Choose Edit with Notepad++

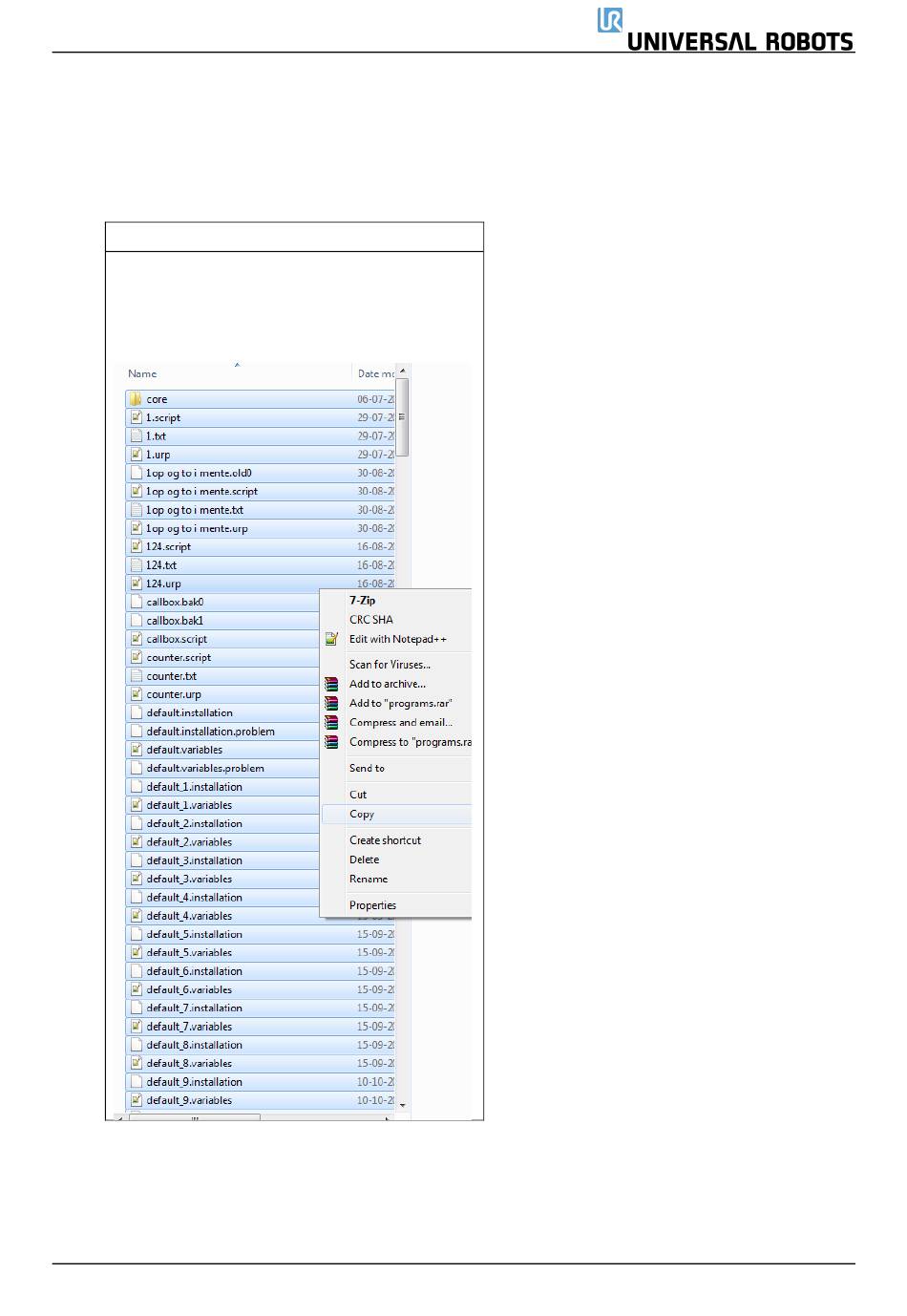396,640
